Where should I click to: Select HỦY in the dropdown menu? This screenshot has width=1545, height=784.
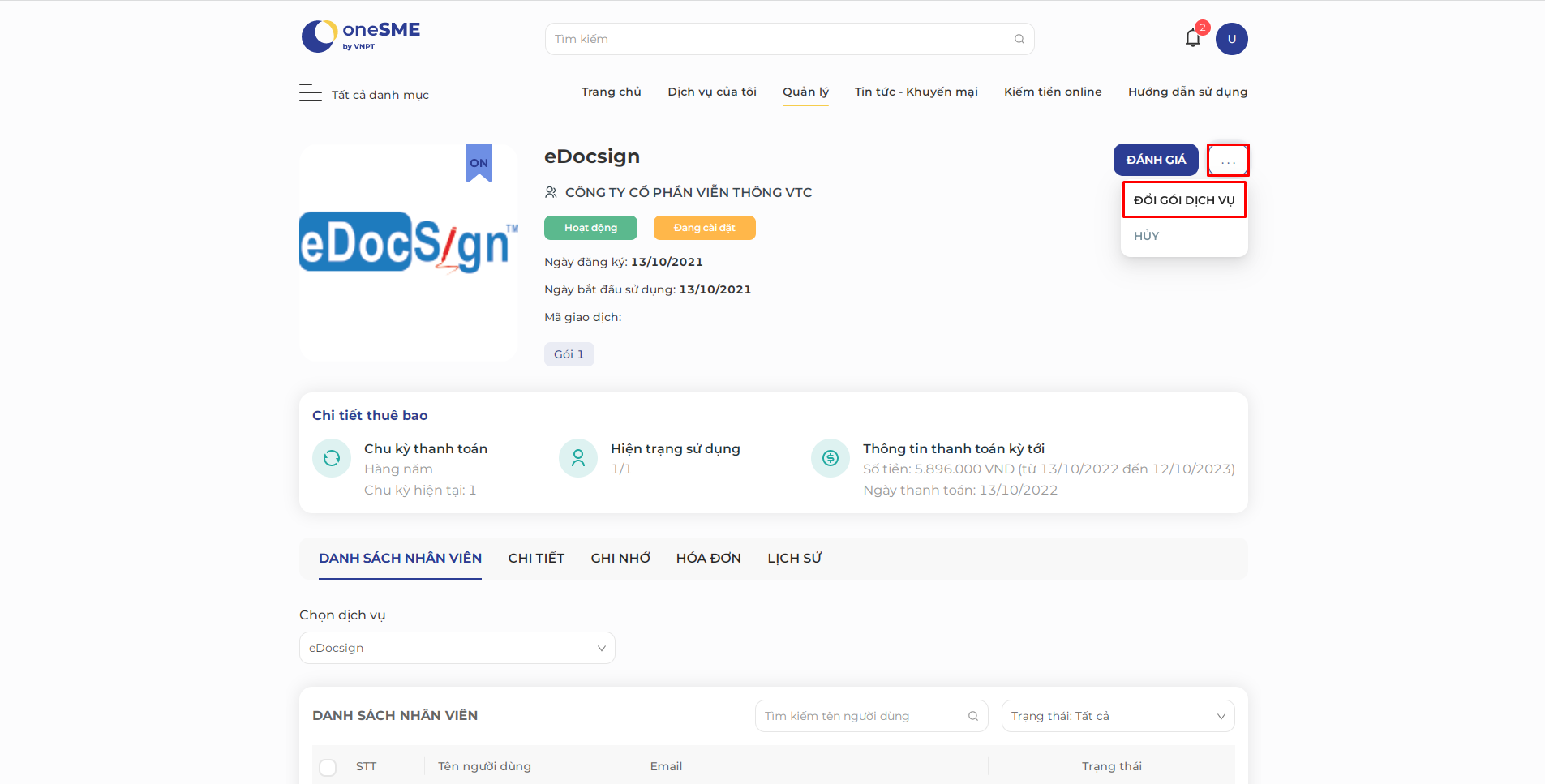pos(1147,236)
